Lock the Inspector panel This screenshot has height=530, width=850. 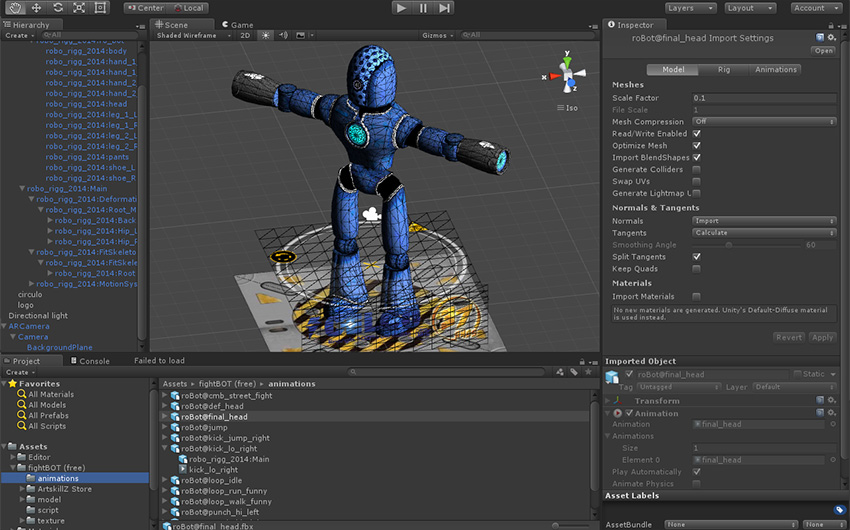(x=830, y=25)
